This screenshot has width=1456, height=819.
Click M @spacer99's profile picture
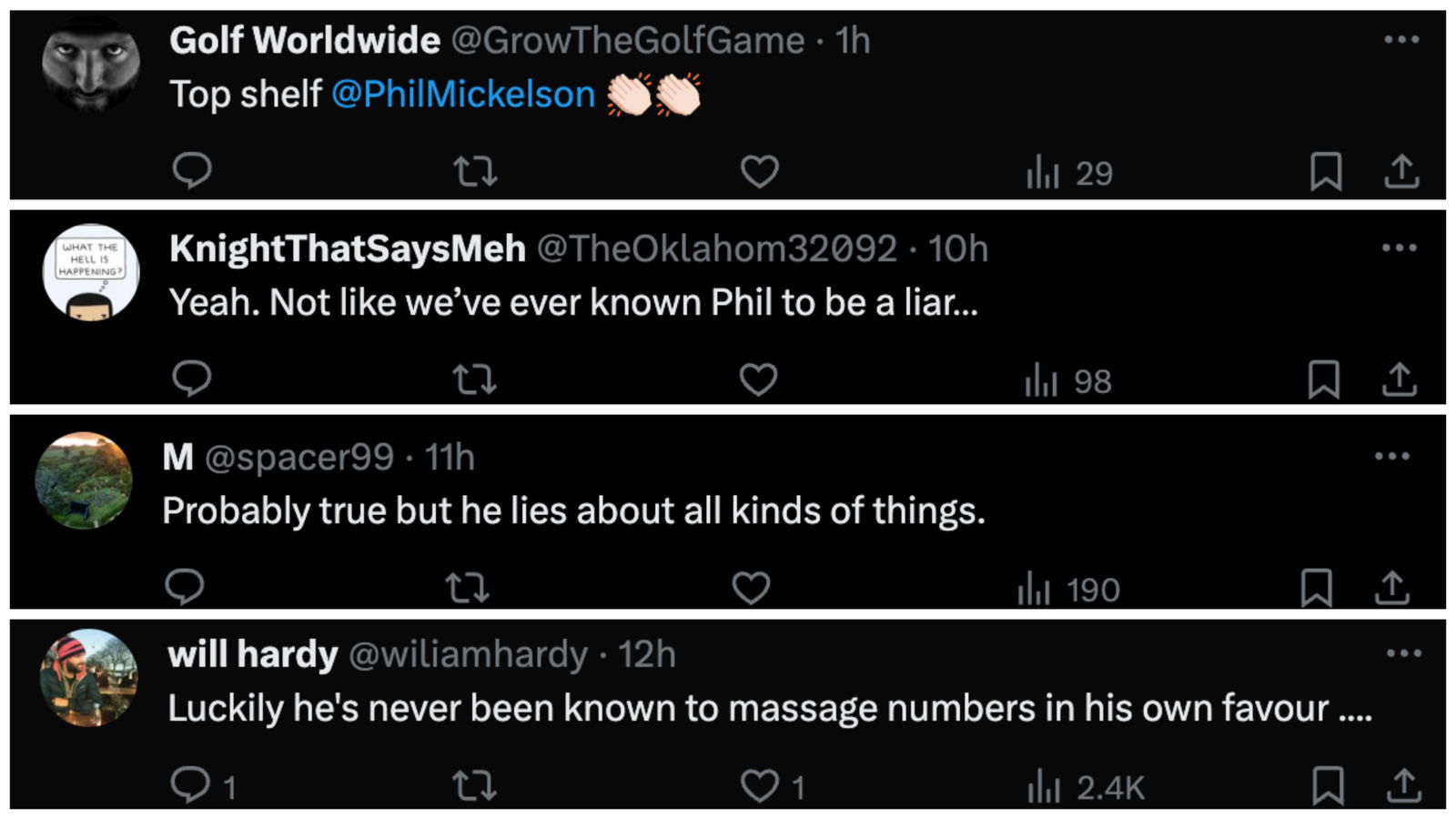coord(84,480)
